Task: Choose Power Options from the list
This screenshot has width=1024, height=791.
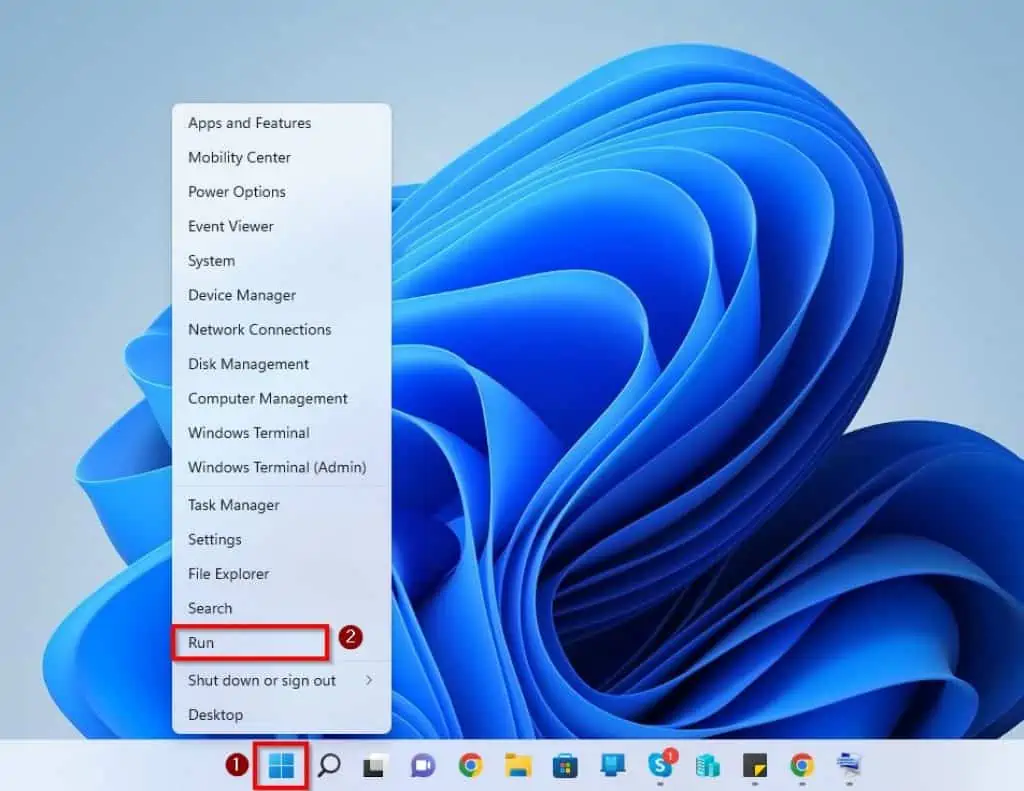Action: (236, 191)
